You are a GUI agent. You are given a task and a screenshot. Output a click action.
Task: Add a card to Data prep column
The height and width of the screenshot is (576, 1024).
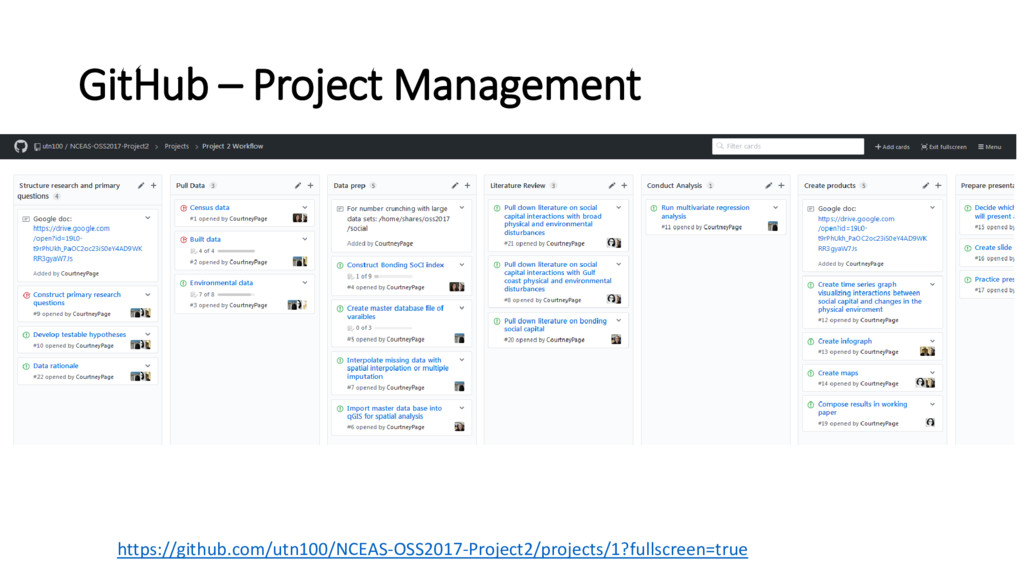point(468,185)
